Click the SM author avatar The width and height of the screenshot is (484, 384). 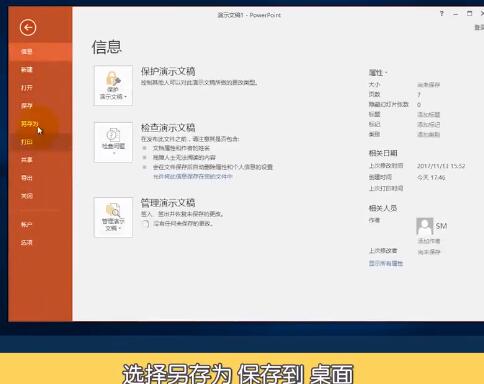click(425, 226)
